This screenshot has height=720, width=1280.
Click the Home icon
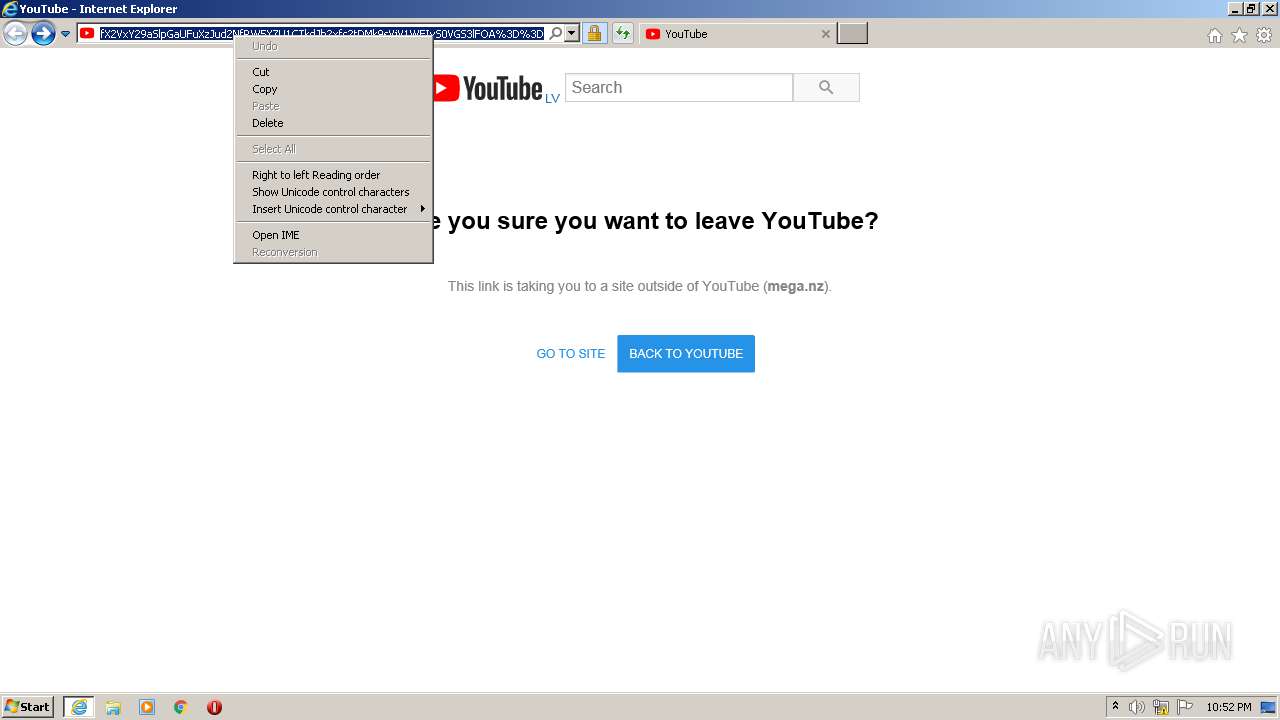click(x=1214, y=35)
